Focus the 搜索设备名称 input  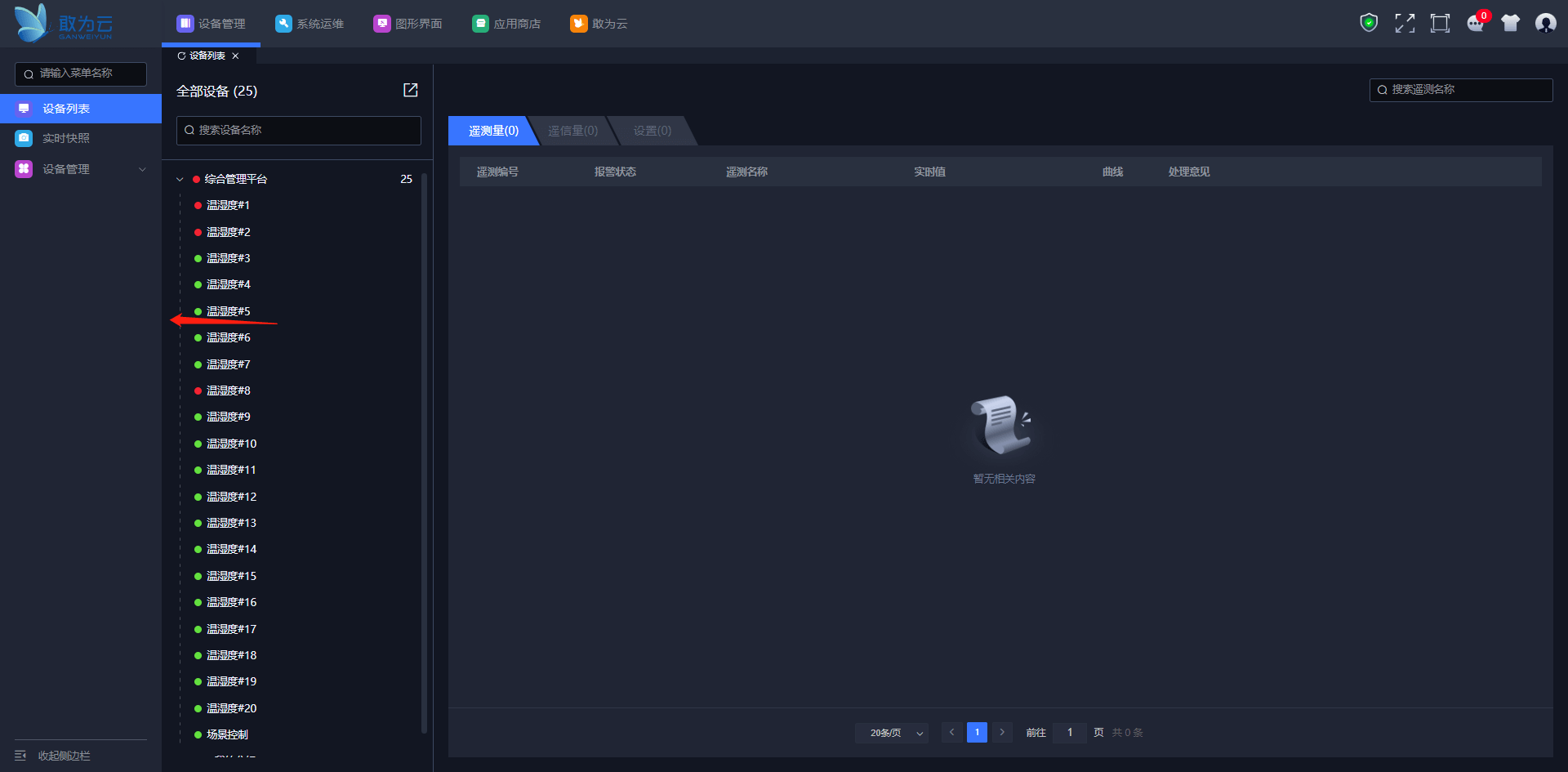(299, 131)
